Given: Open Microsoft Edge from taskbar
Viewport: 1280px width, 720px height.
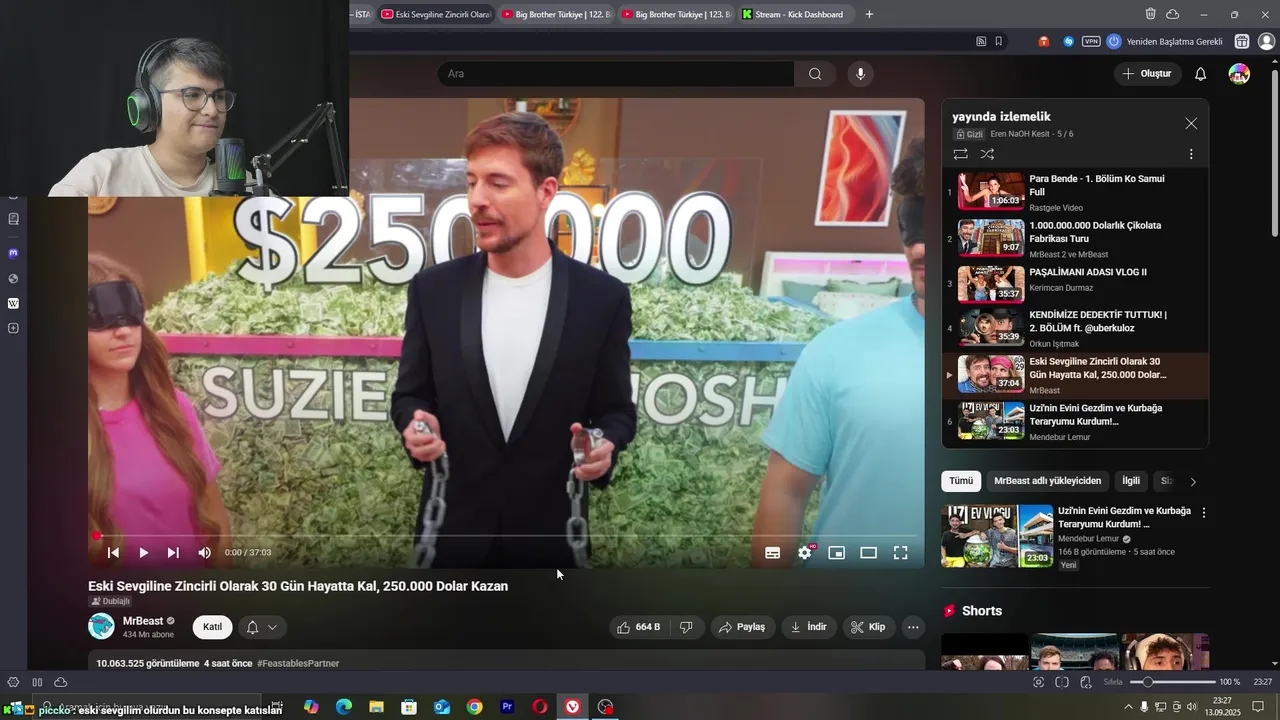Looking at the screenshot, I should click(x=344, y=707).
